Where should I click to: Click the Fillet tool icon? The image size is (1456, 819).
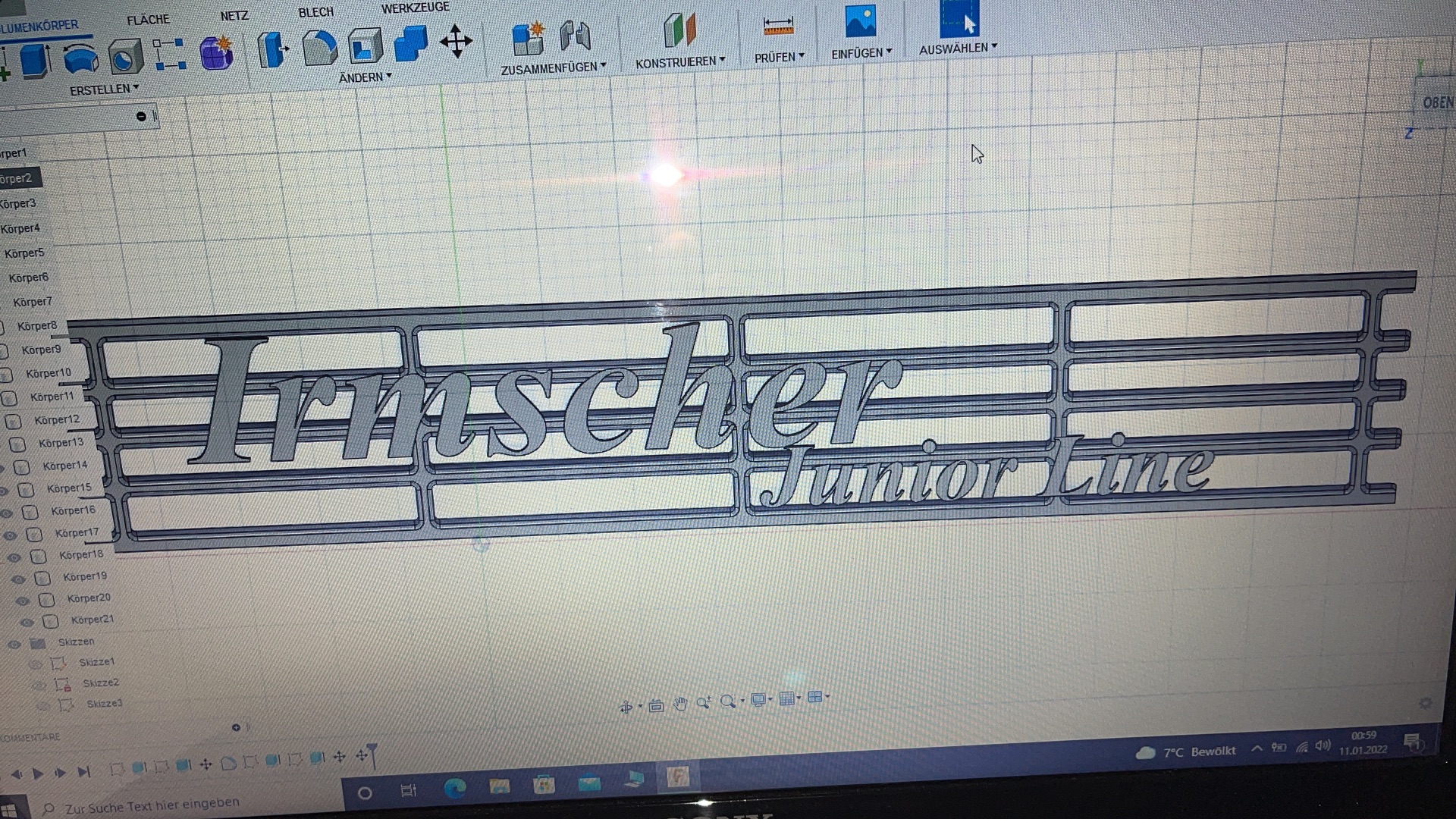point(319,48)
